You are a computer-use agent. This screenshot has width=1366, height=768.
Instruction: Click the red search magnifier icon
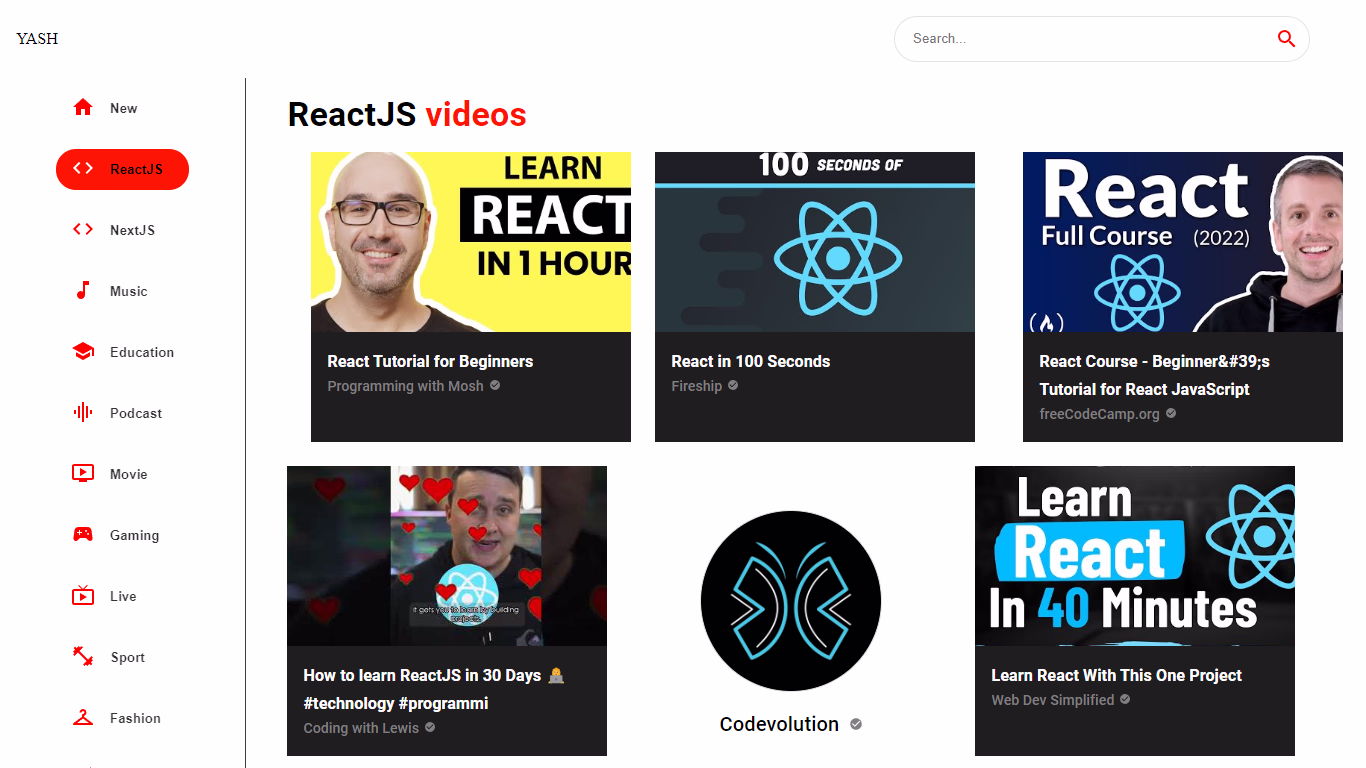1286,39
